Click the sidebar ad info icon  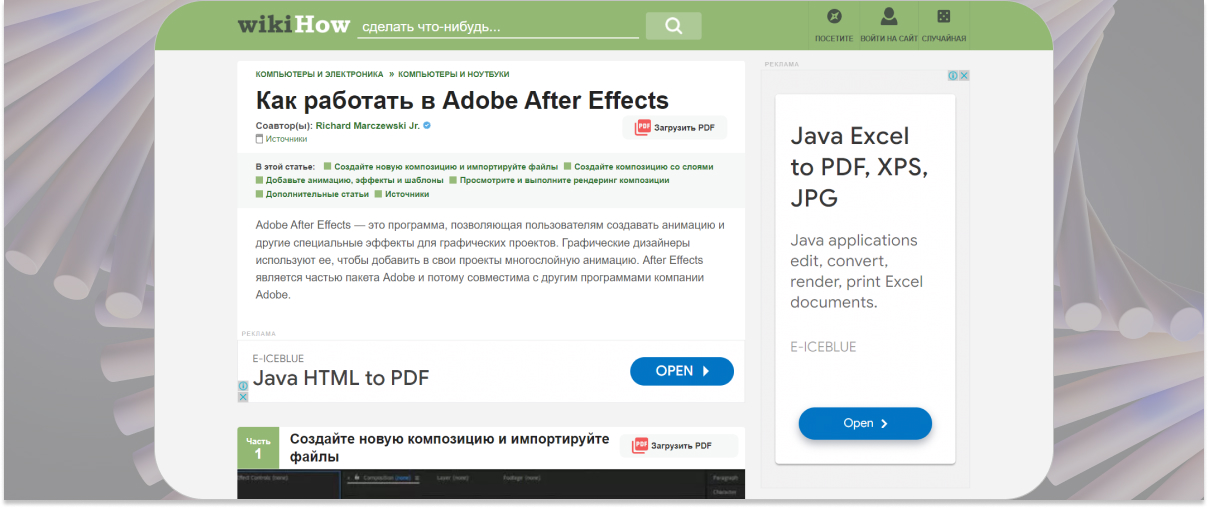pos(954,75)
